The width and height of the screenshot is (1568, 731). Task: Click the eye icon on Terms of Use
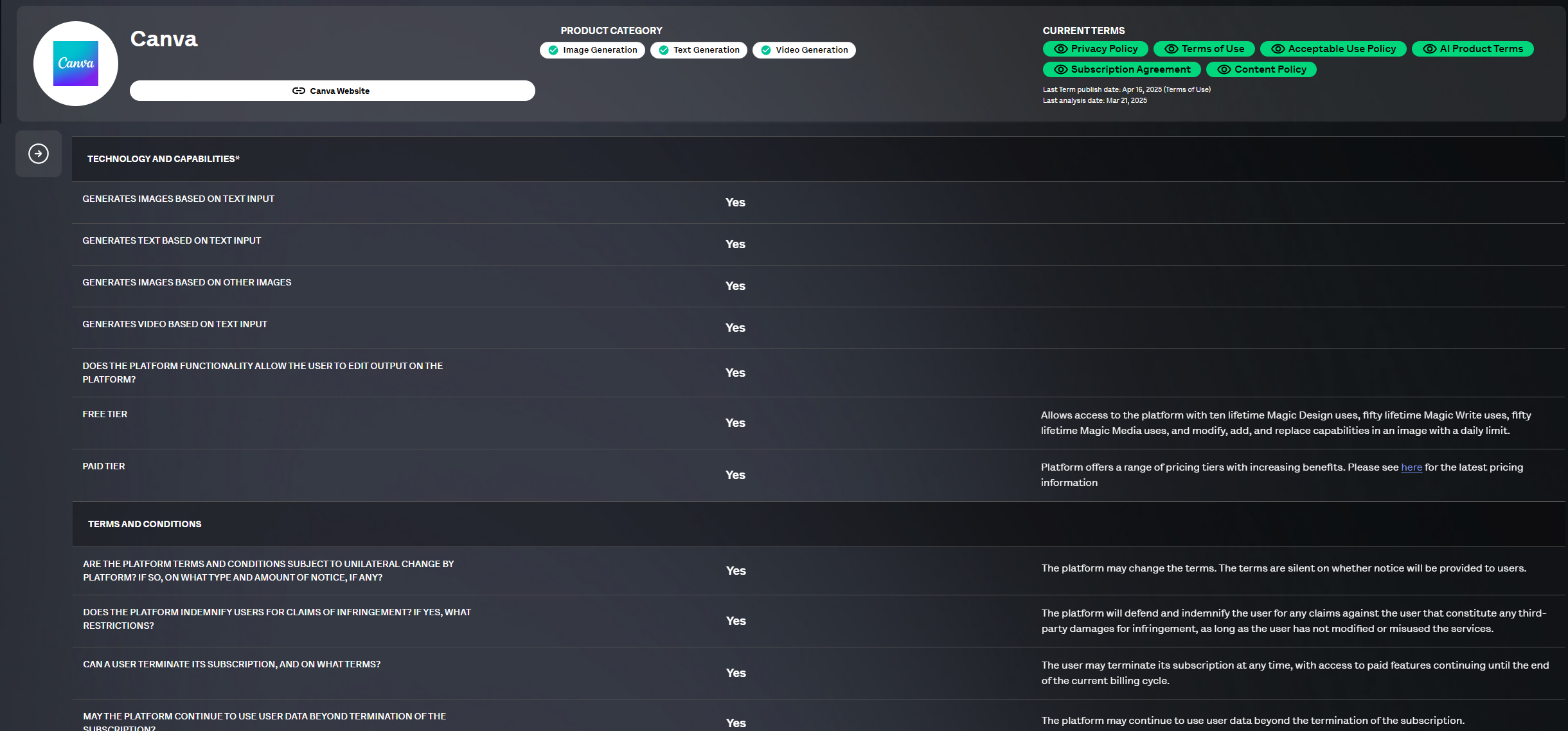1172,49
